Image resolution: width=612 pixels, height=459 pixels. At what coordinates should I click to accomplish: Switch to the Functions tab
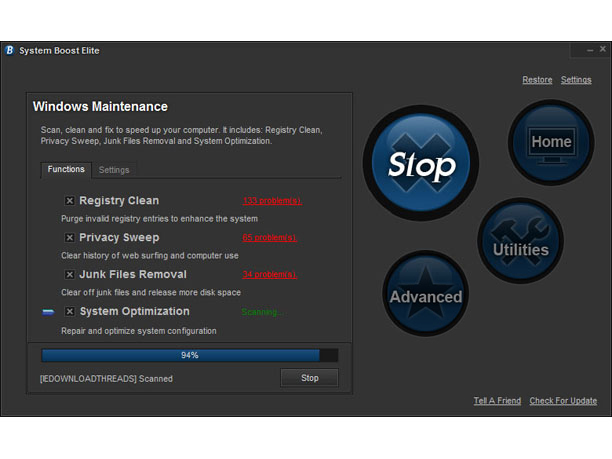point(66,170)
